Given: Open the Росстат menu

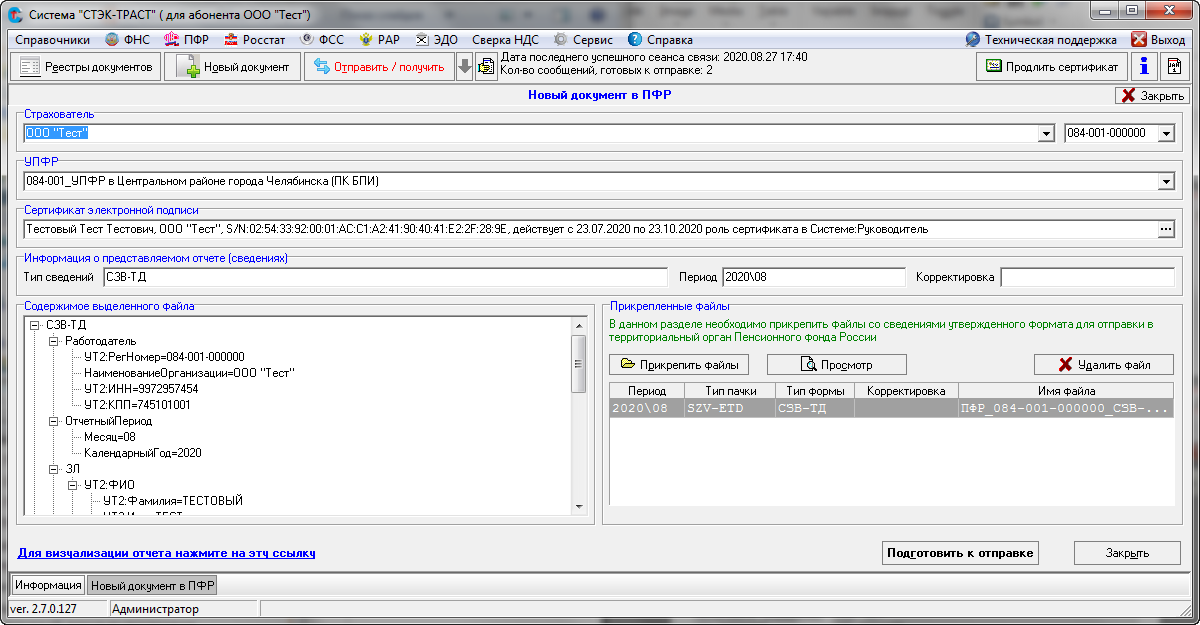Looking at the screenshot, I should [255, 40].
